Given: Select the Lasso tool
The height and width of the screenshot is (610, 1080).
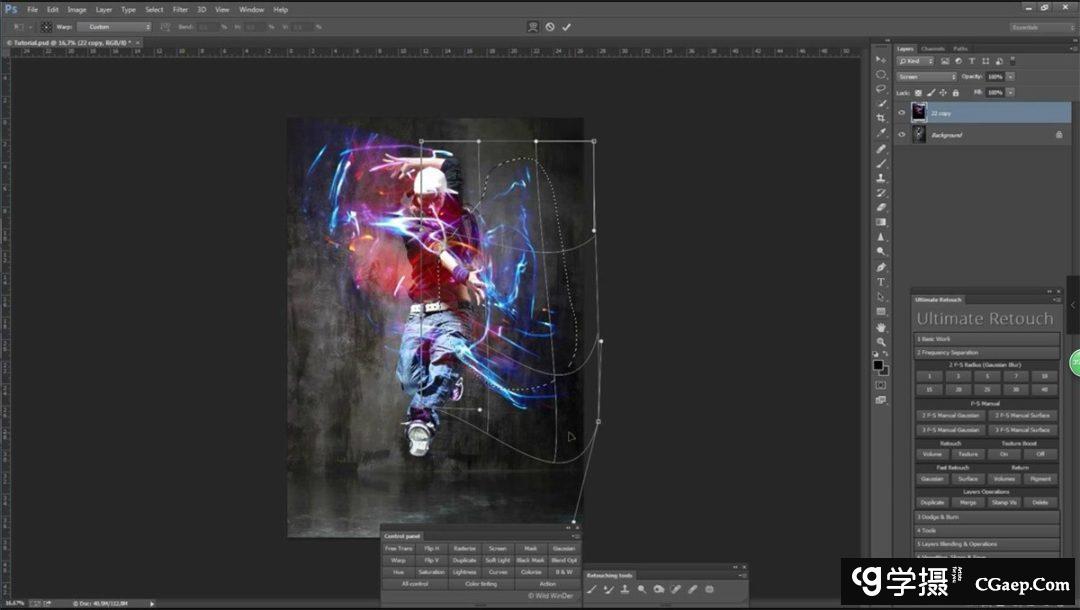Looking at the screenshot, I should click(881, 88).
